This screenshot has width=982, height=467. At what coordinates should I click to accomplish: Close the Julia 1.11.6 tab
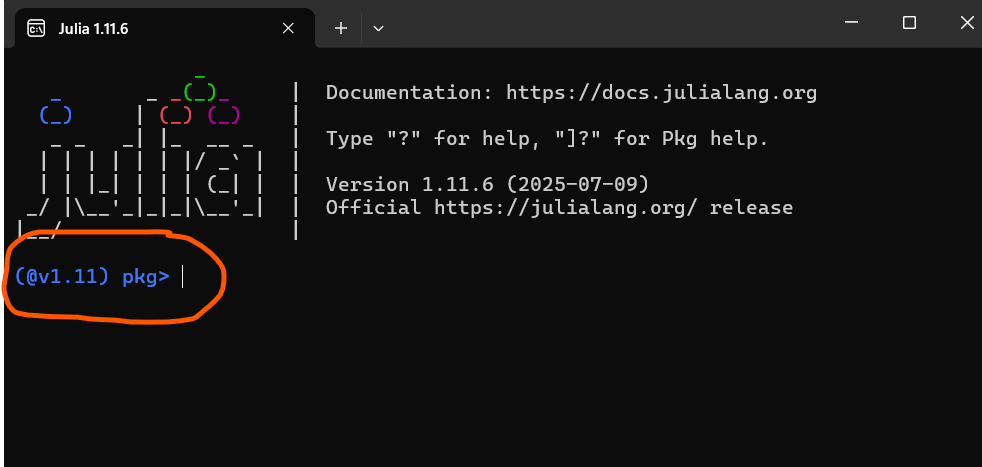pyautogui.click(x=288, y=28)
